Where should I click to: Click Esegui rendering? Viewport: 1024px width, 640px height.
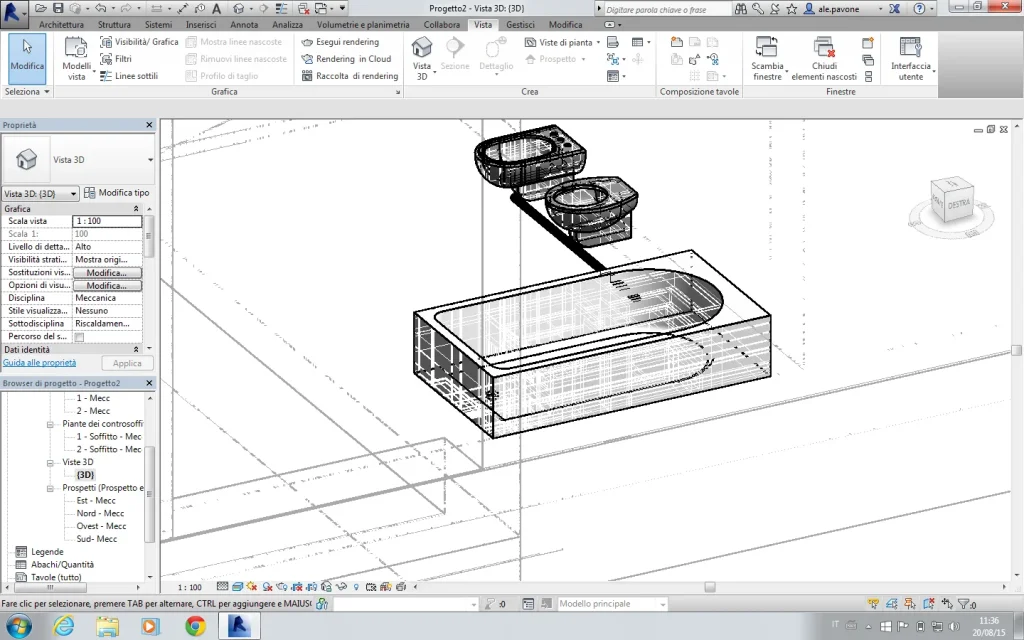(340, 42)
